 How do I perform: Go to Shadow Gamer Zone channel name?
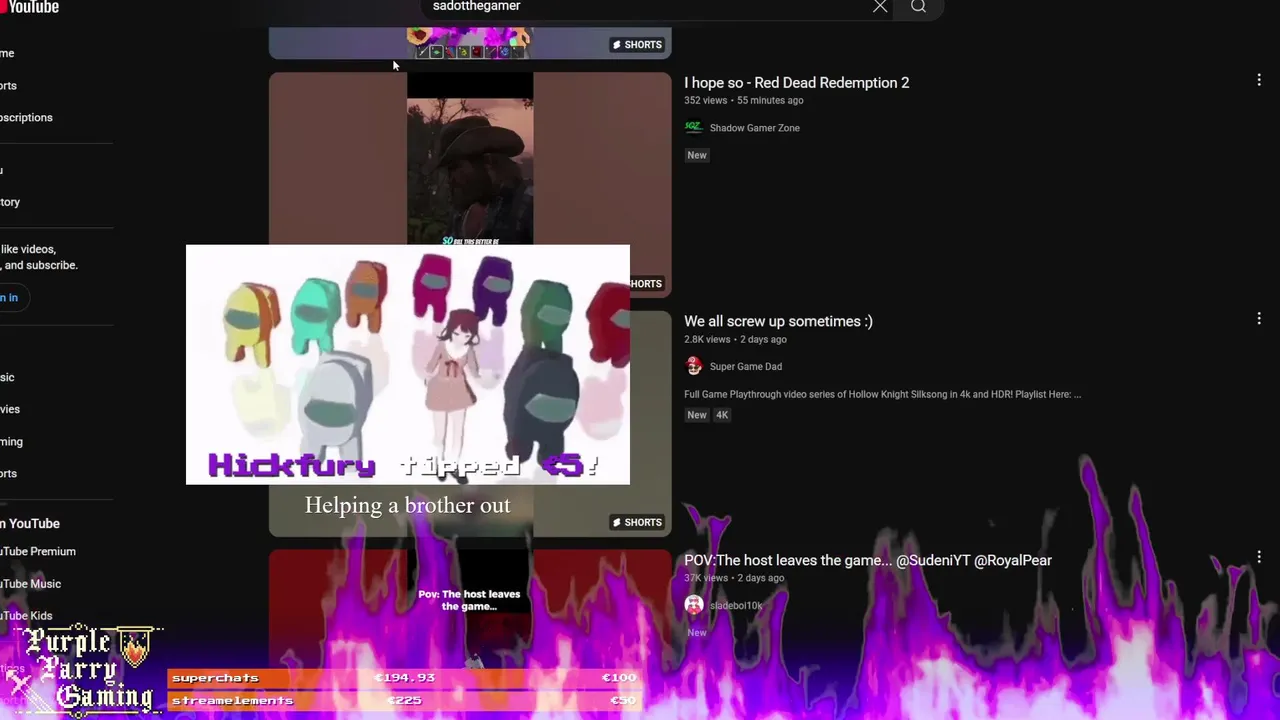pyautogui.click(x=754, y=128)
